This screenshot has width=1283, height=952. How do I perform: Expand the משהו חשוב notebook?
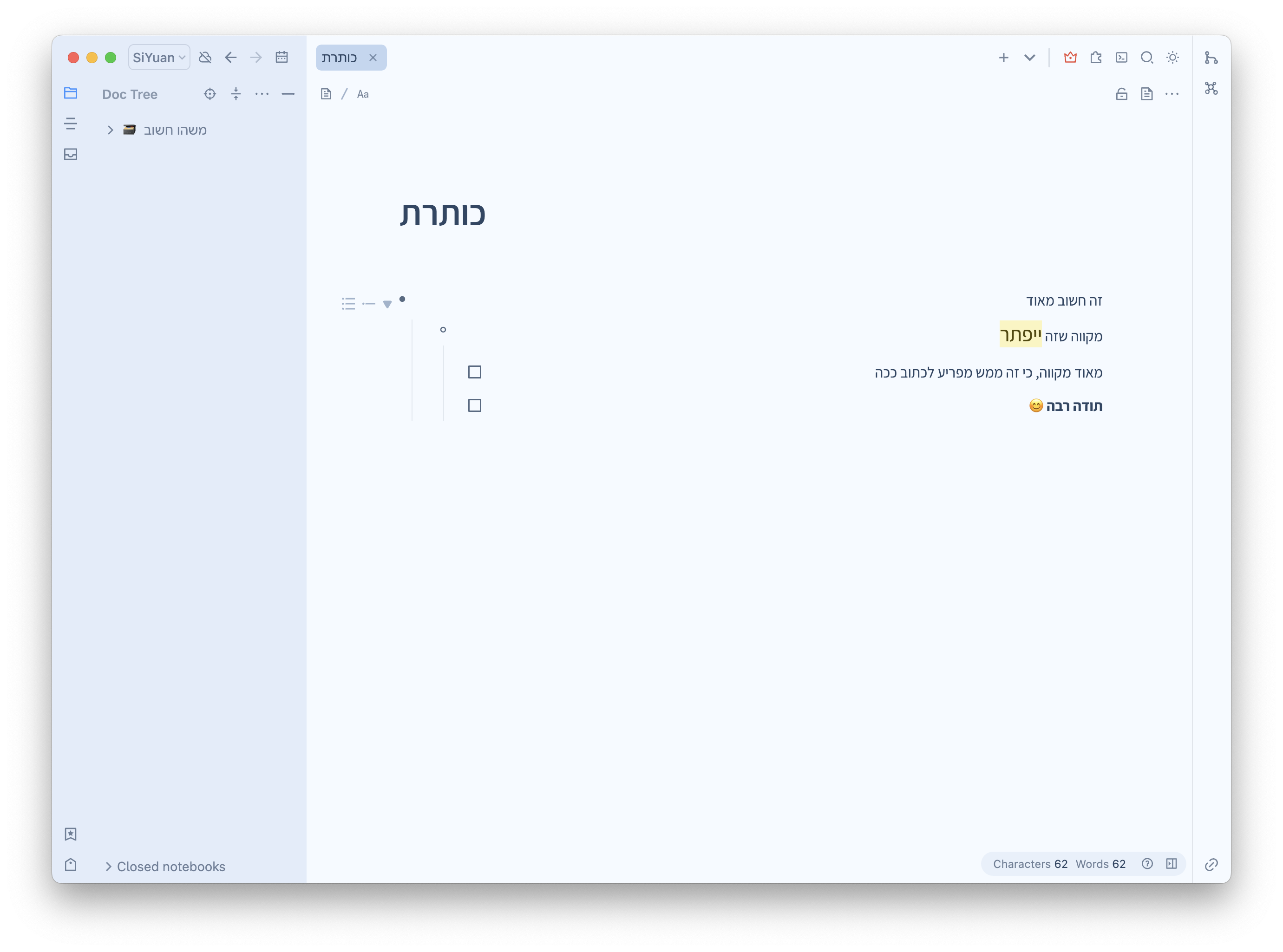110,130
